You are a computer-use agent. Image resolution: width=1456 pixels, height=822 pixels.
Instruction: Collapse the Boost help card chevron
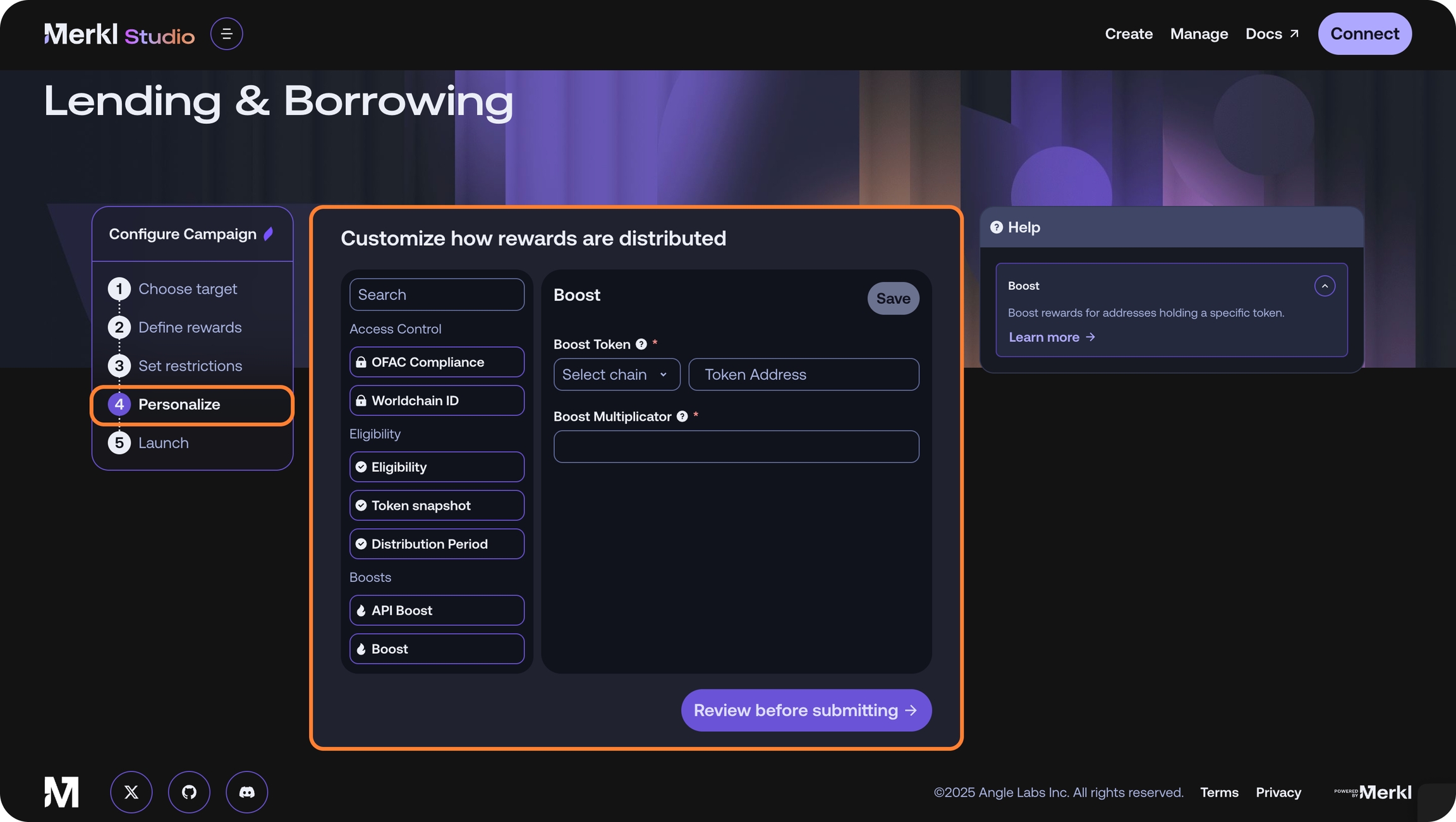point(1325,286)
